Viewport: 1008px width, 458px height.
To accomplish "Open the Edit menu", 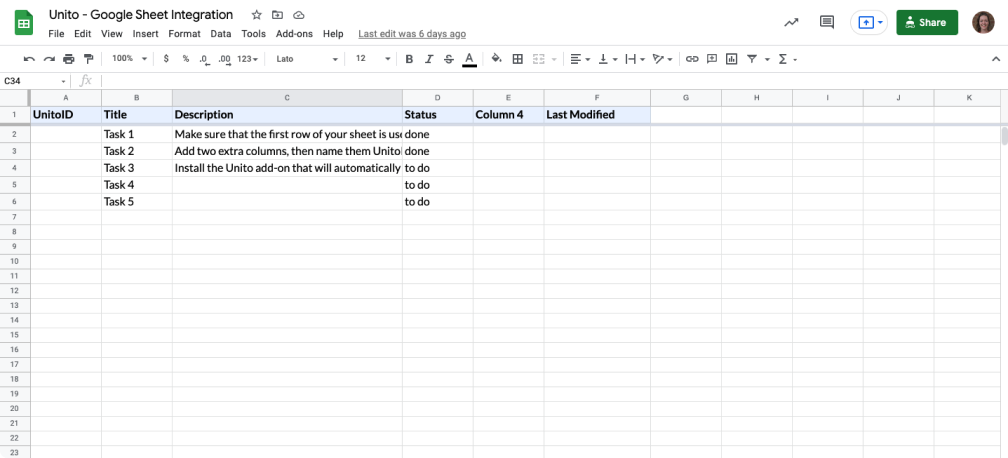I will click(x=82, y=34).
